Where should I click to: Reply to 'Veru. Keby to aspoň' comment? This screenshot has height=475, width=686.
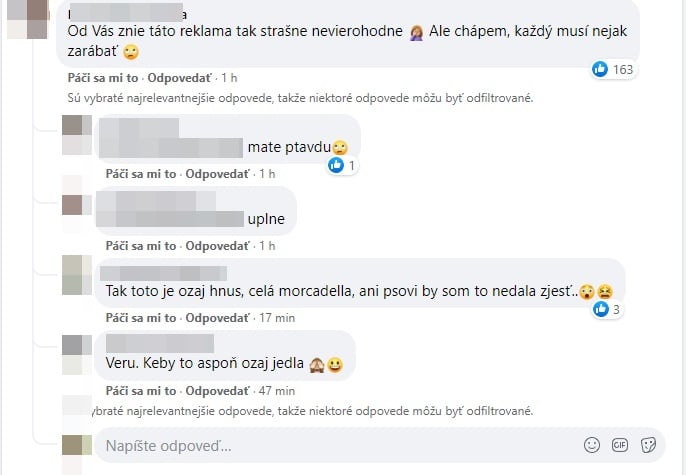[217, 391]
